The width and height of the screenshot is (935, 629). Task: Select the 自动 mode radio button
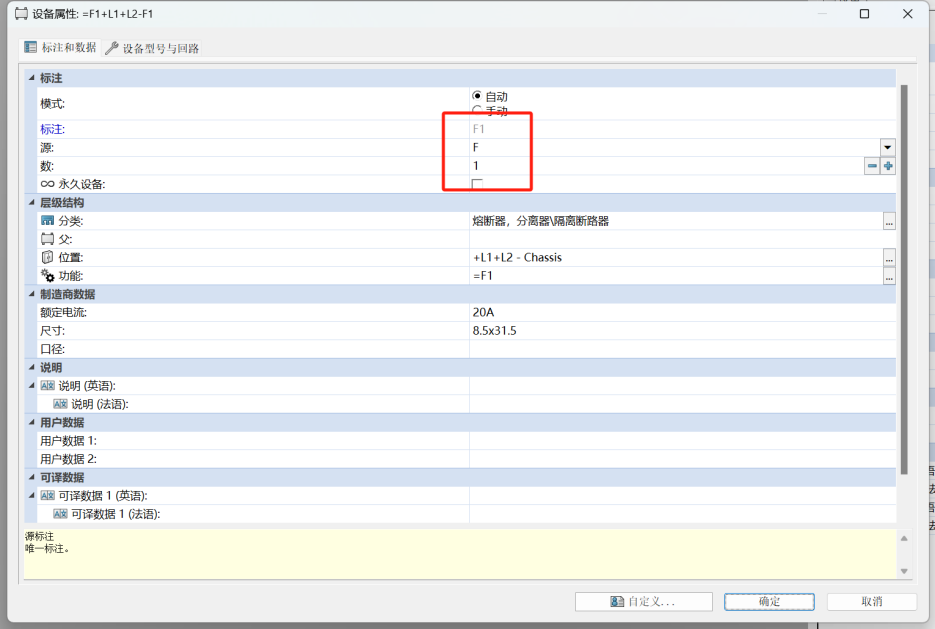point(479,96)
